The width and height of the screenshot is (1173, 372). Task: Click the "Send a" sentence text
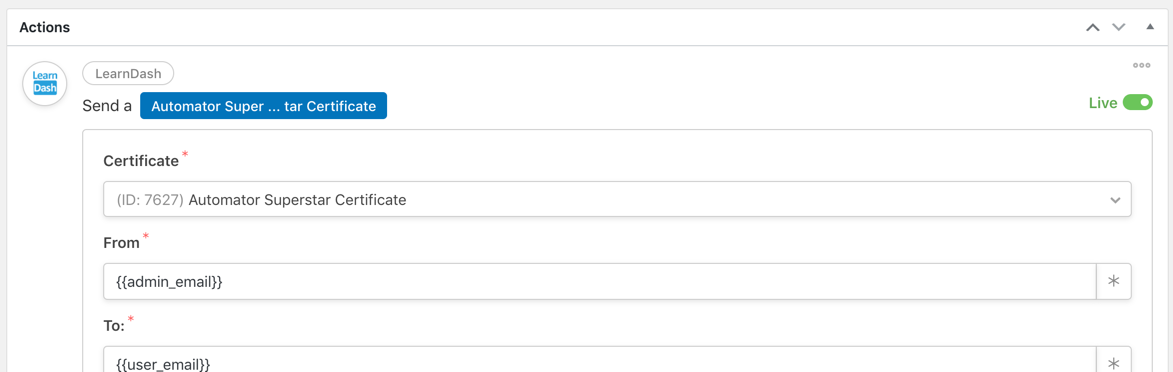click(x=107, y=106)
